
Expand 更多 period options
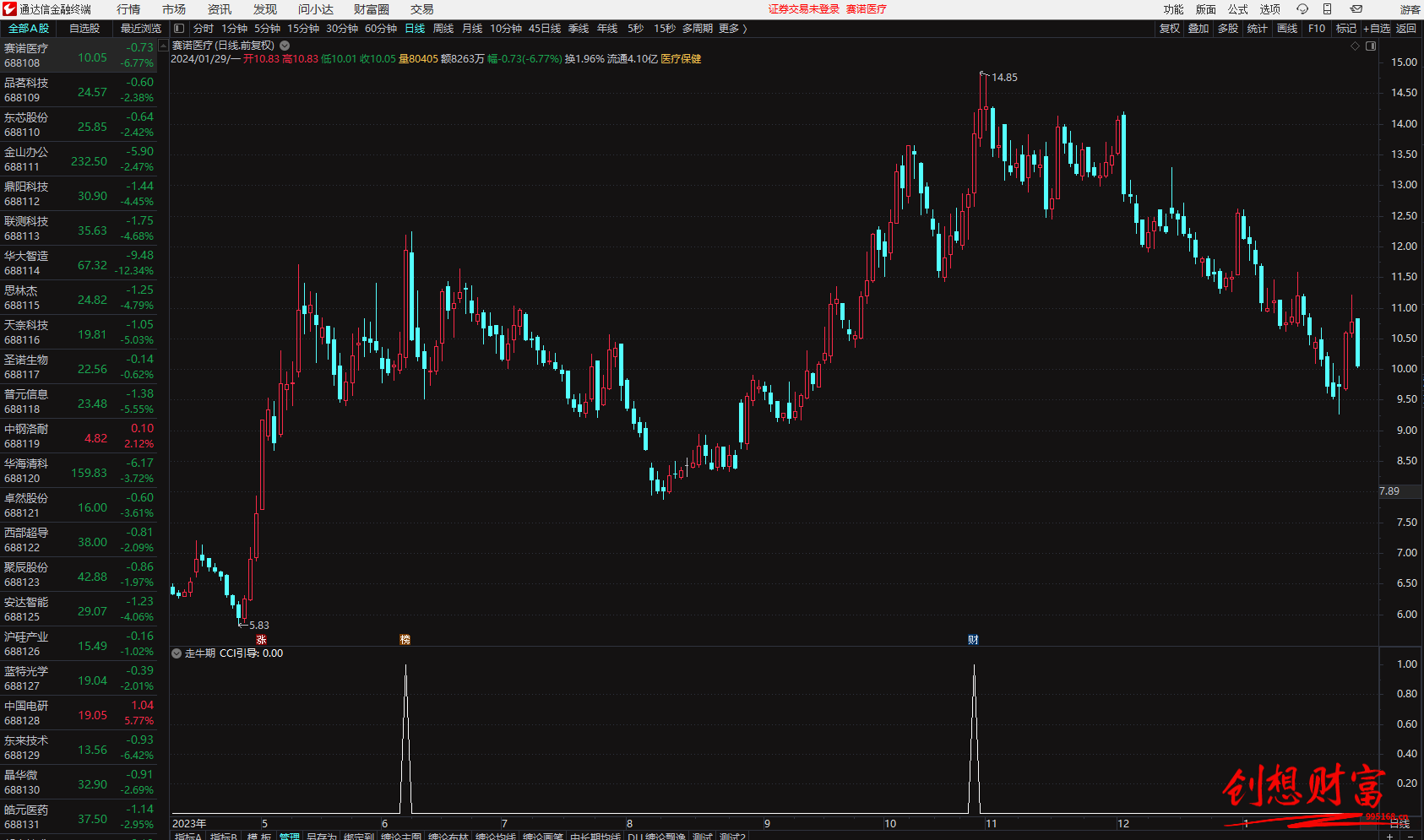[732, 29]
